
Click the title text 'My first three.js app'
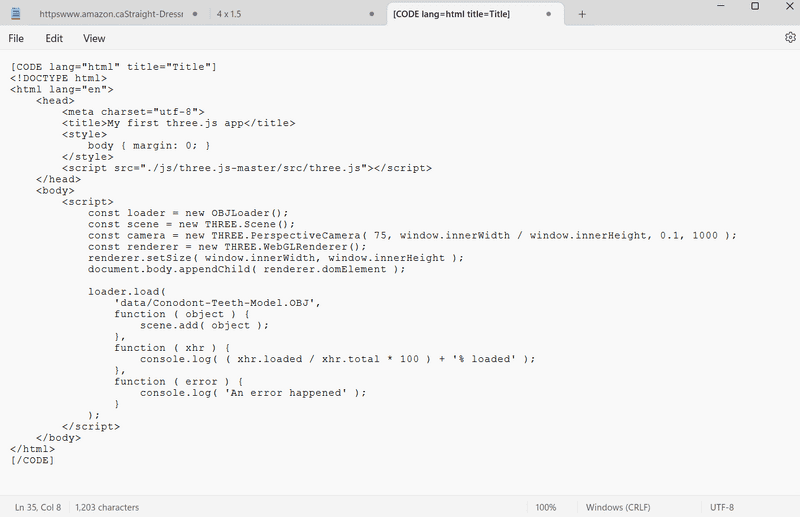[x=176, y=123]
